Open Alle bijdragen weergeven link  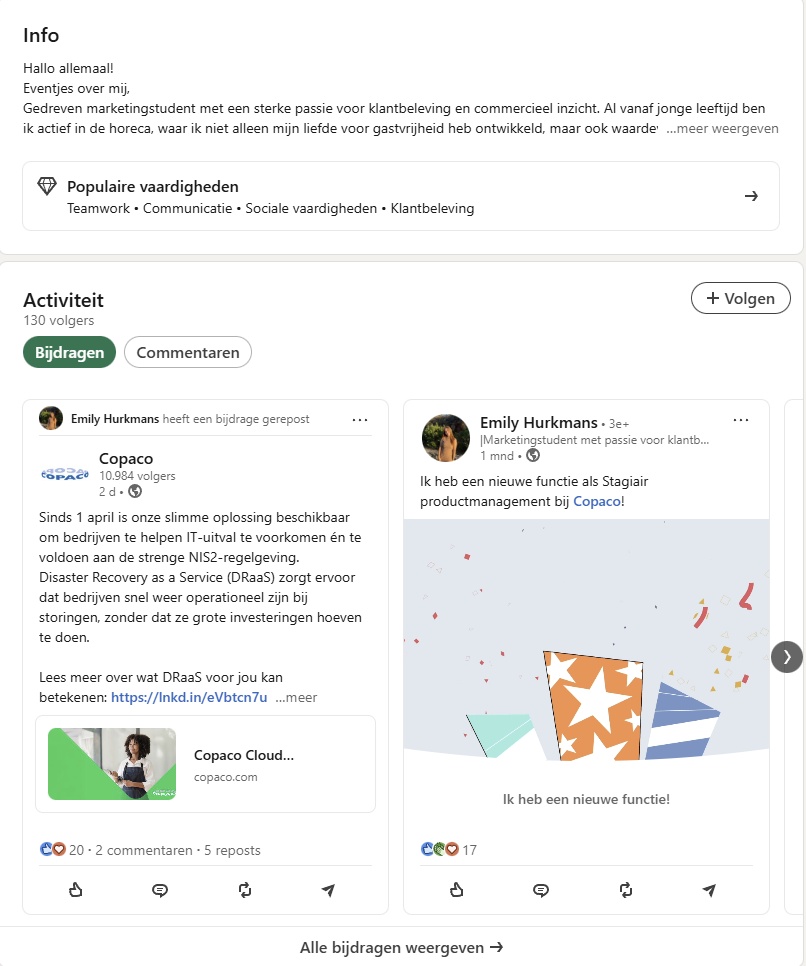pyautogui.click(x=402, y=947)
